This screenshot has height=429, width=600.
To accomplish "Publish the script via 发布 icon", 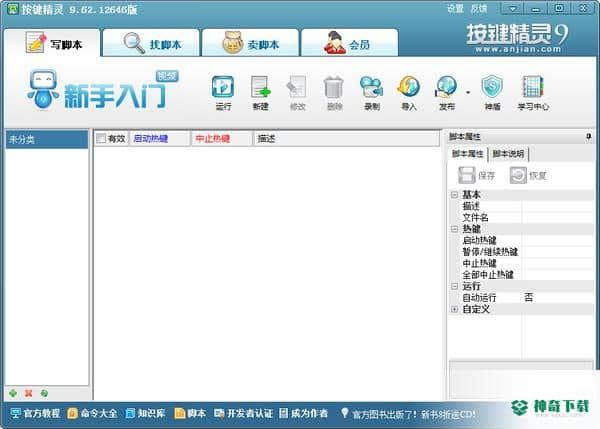I will (447, 93).
